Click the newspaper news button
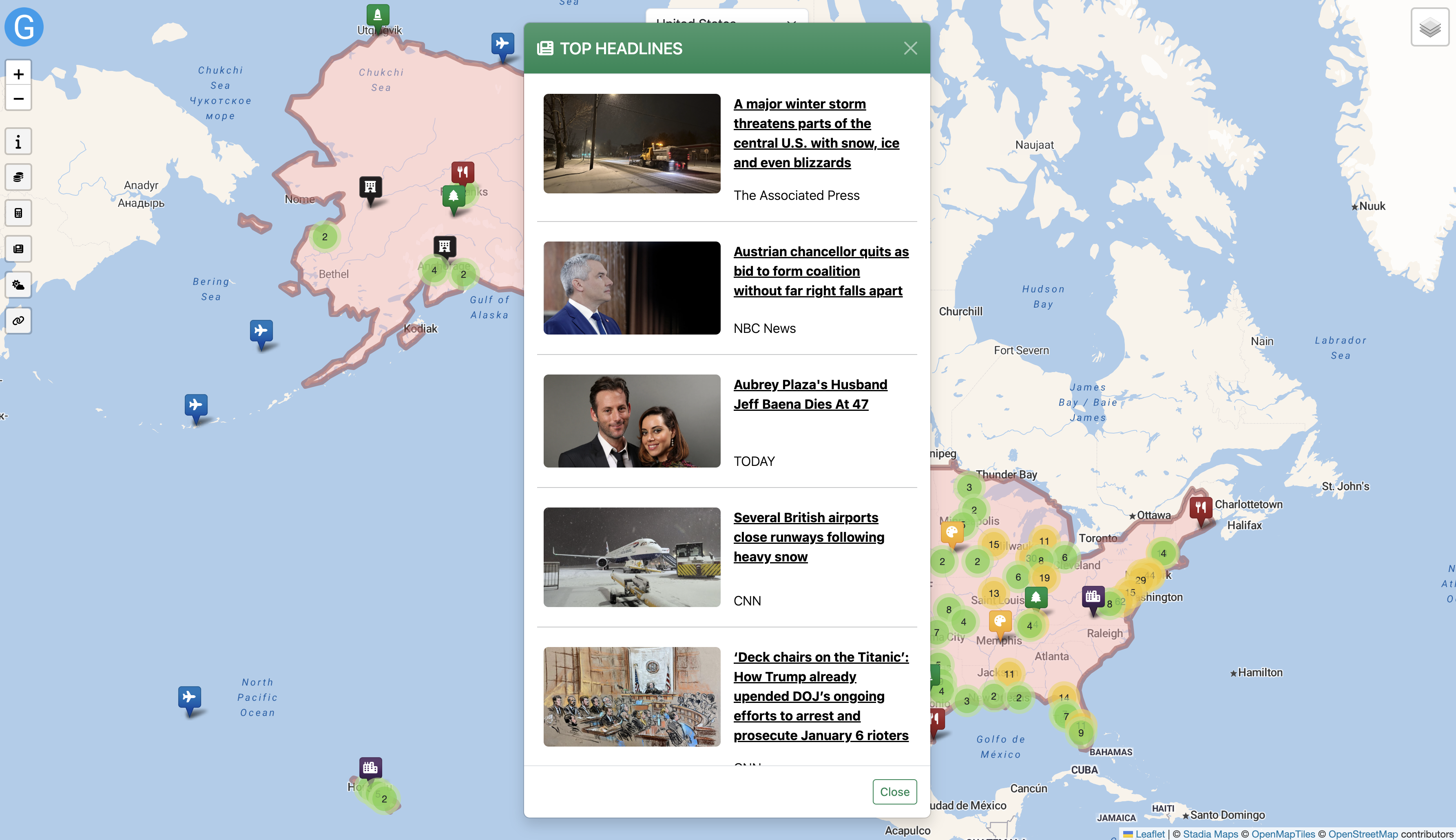 [18, 249]
